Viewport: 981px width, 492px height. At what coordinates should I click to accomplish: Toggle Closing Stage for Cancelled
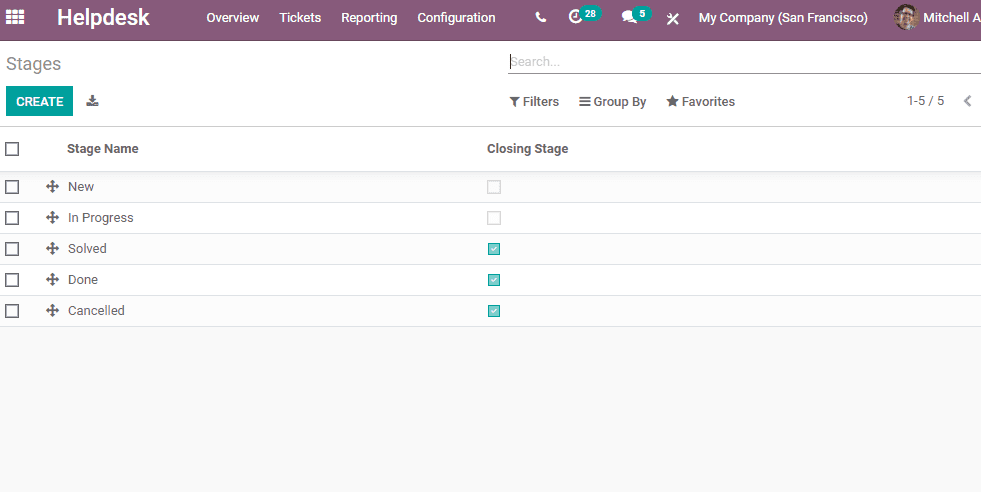[494, 311]
